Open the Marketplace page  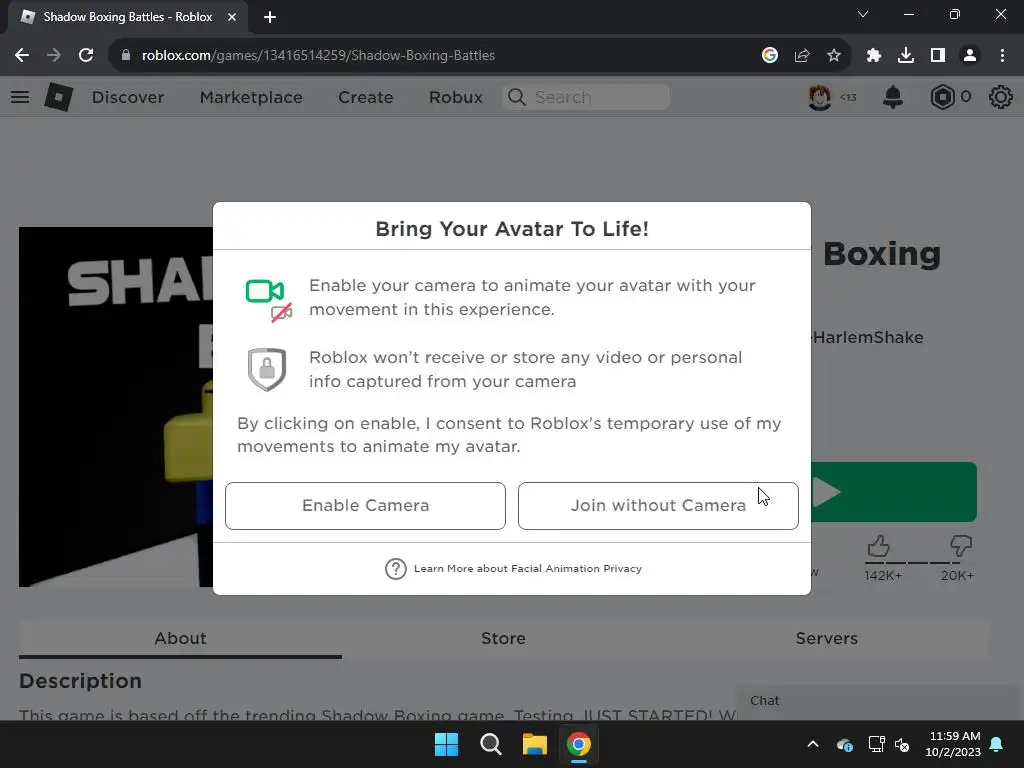[x=251, y=97]
